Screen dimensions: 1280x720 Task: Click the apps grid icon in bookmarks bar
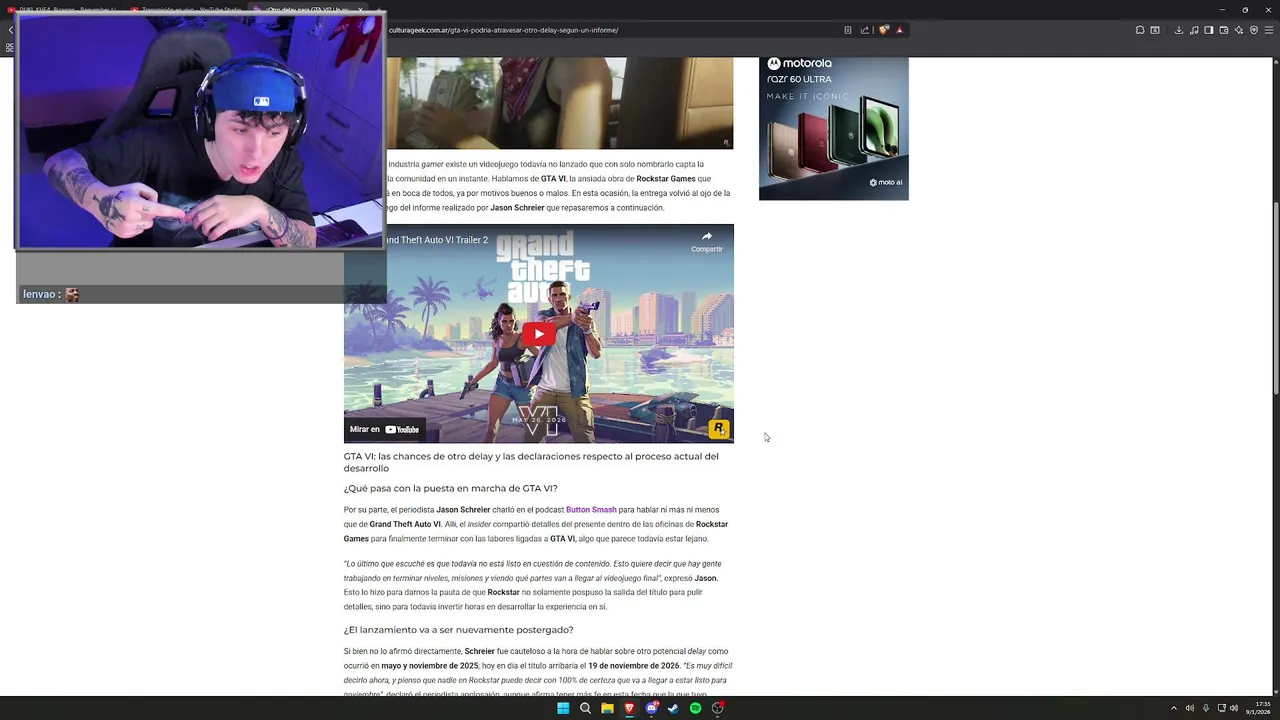point(10,47)
